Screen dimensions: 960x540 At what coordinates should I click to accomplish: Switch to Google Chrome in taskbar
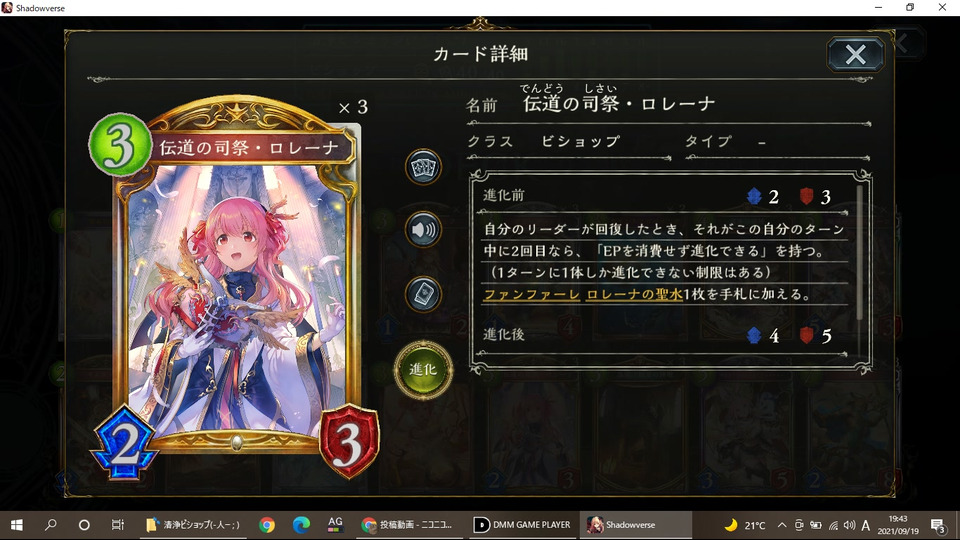click(x=266, y=525)
